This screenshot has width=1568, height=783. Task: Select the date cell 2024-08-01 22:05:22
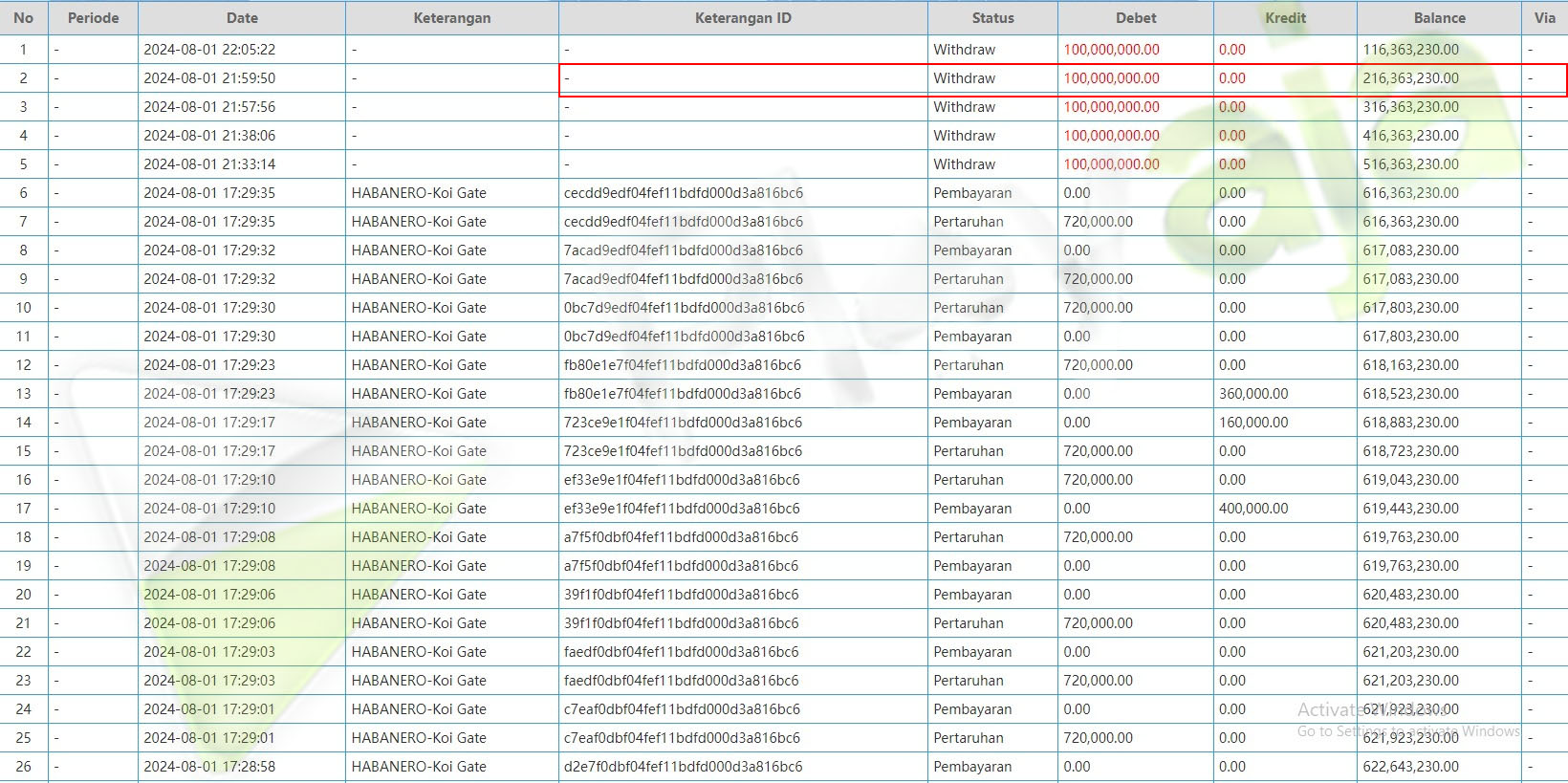[x=209, y=50]
